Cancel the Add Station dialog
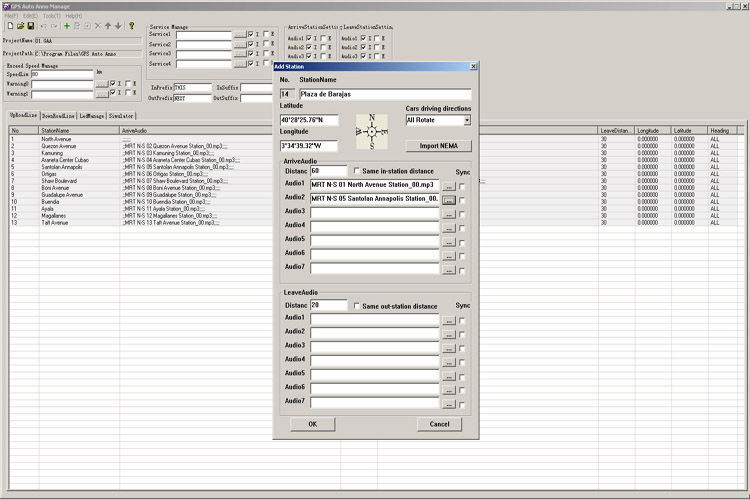750x500 pixels. (x=440, y=424)
